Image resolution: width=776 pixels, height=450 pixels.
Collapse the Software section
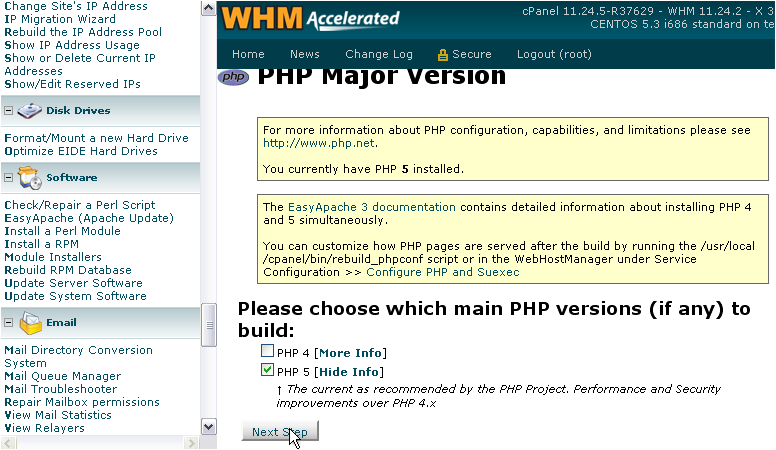(9, 178)
